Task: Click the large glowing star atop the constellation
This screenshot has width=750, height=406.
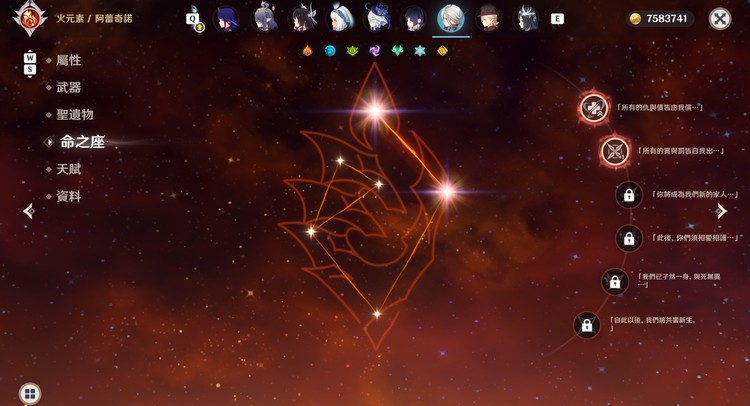Action: (375, 110)
